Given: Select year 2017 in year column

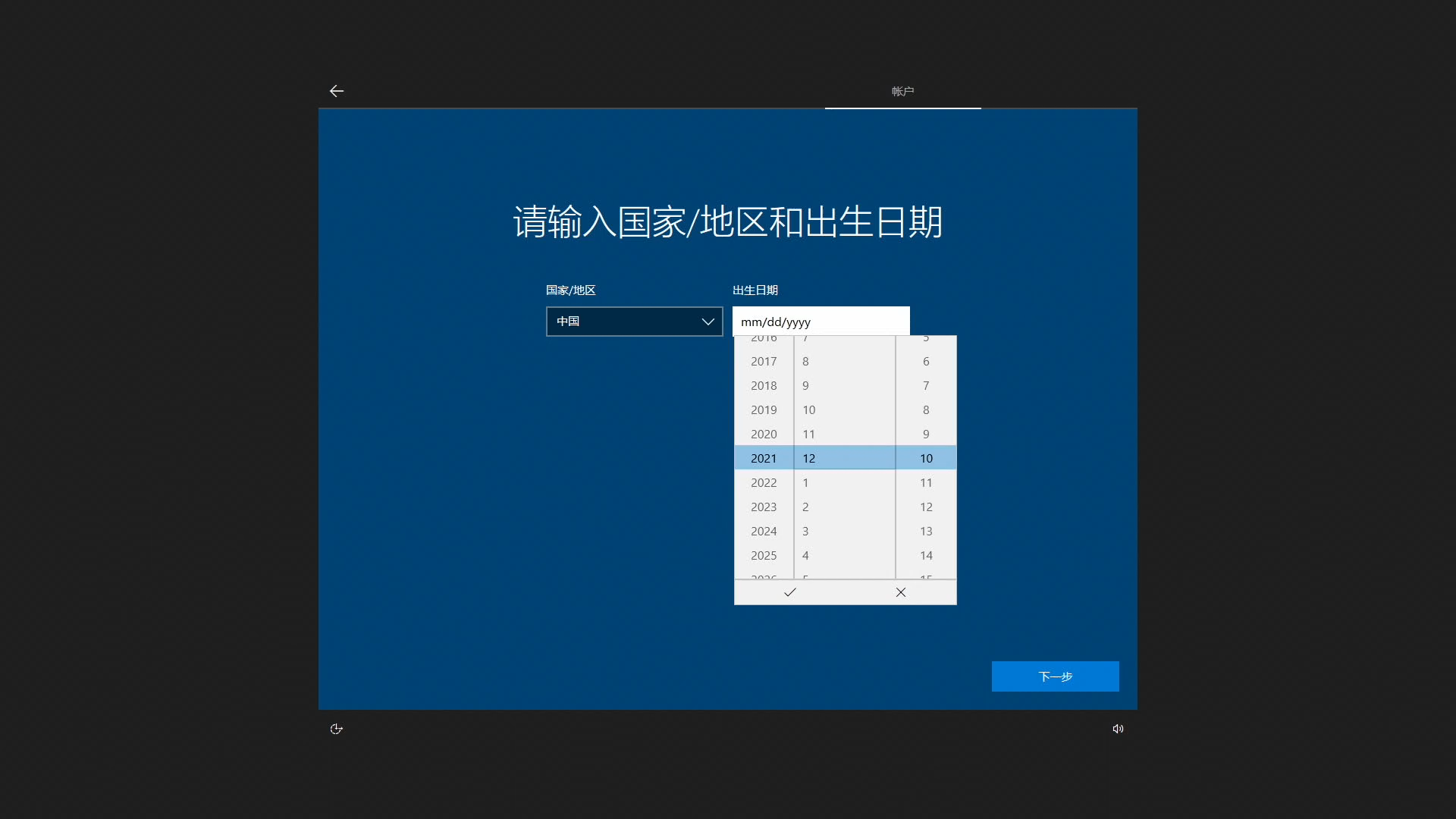Looking at the screenshot, I should pos(764,361).
